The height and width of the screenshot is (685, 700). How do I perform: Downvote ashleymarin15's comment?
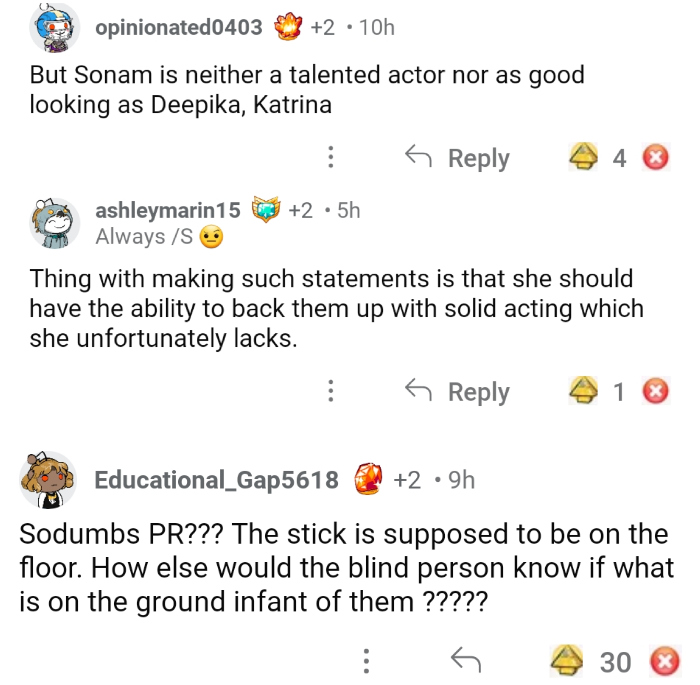tap(656, 392)
